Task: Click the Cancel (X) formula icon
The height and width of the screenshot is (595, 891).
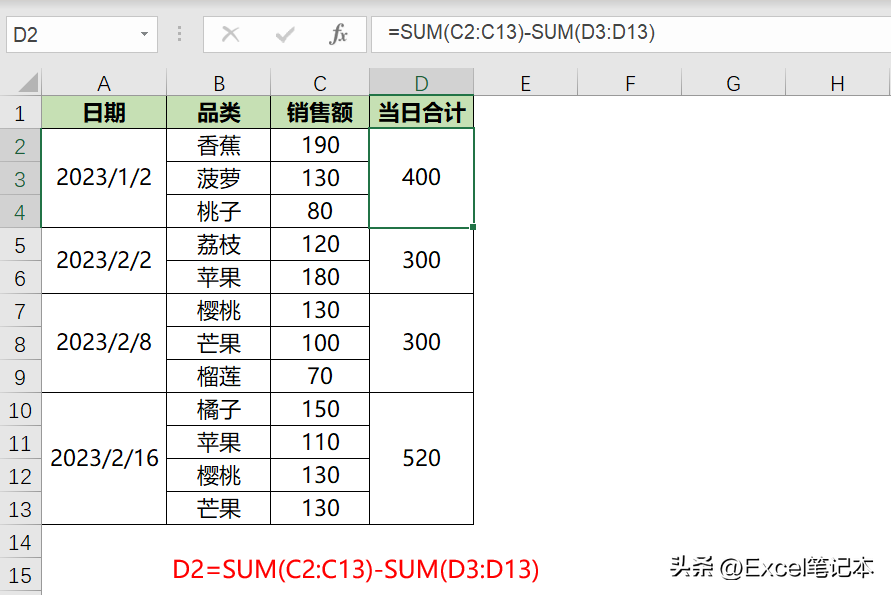Action: [x=230, y=35]
